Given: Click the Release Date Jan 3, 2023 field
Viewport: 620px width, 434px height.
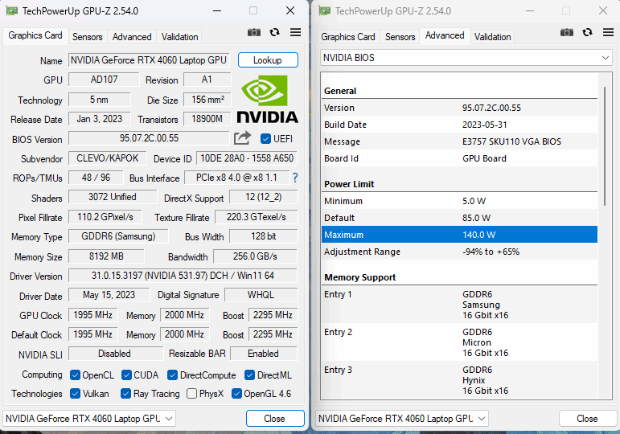Looking at the screenshot, I should tap(99, 119).
